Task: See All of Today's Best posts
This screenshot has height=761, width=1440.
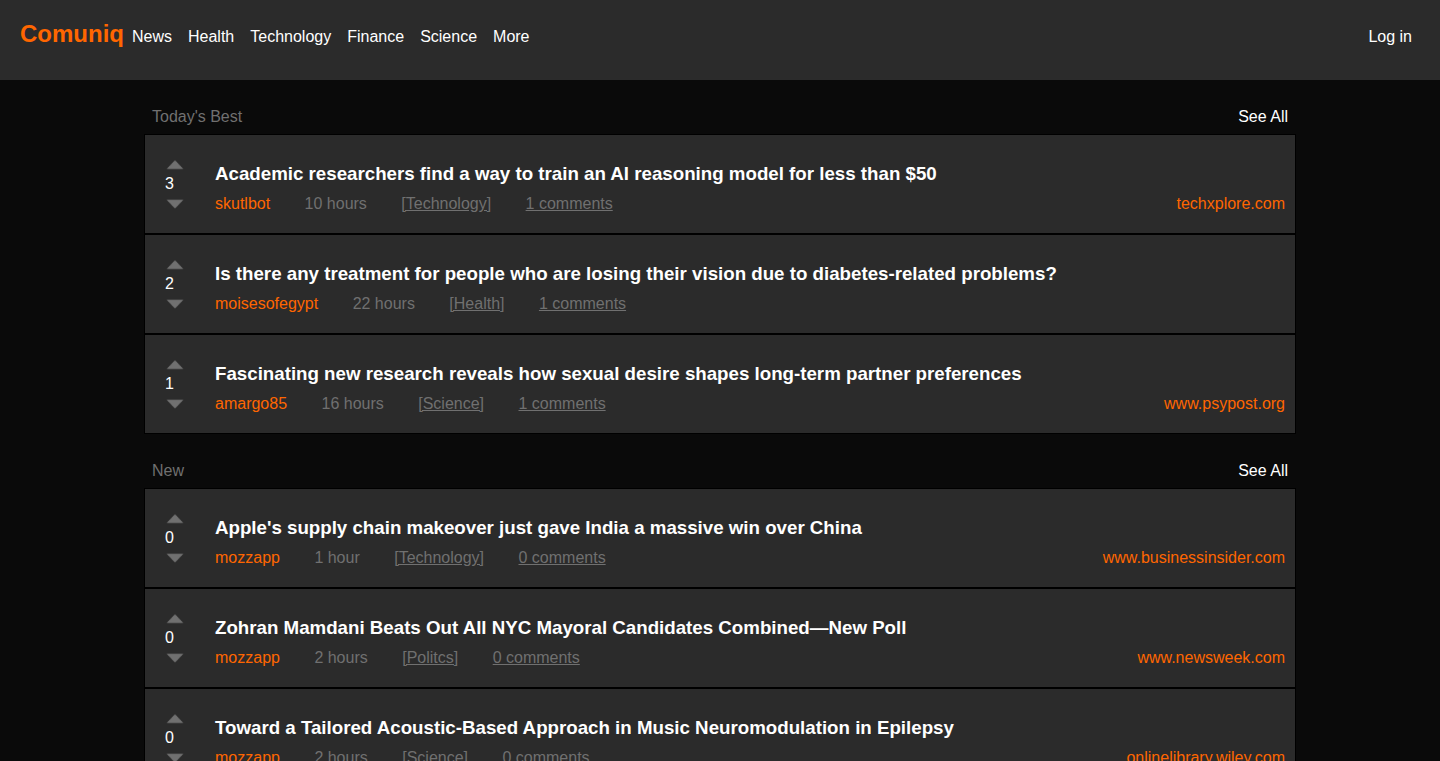Action: point(1263,116)
